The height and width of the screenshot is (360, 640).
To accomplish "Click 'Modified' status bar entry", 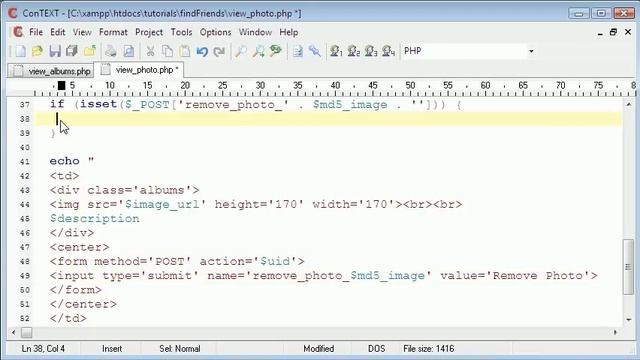I will pyautogui.click(x=318, y=349).
